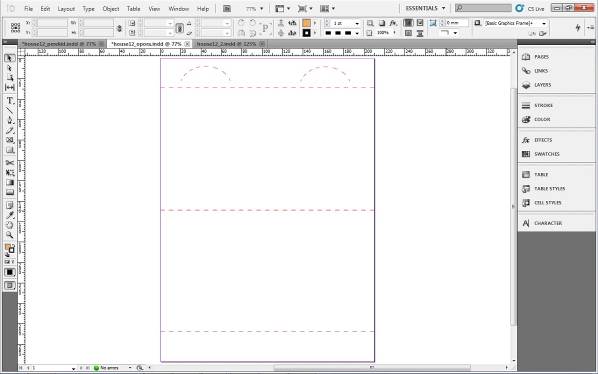
Task: Click the stroke color swatch in Control panel
Action: [306, 33]
